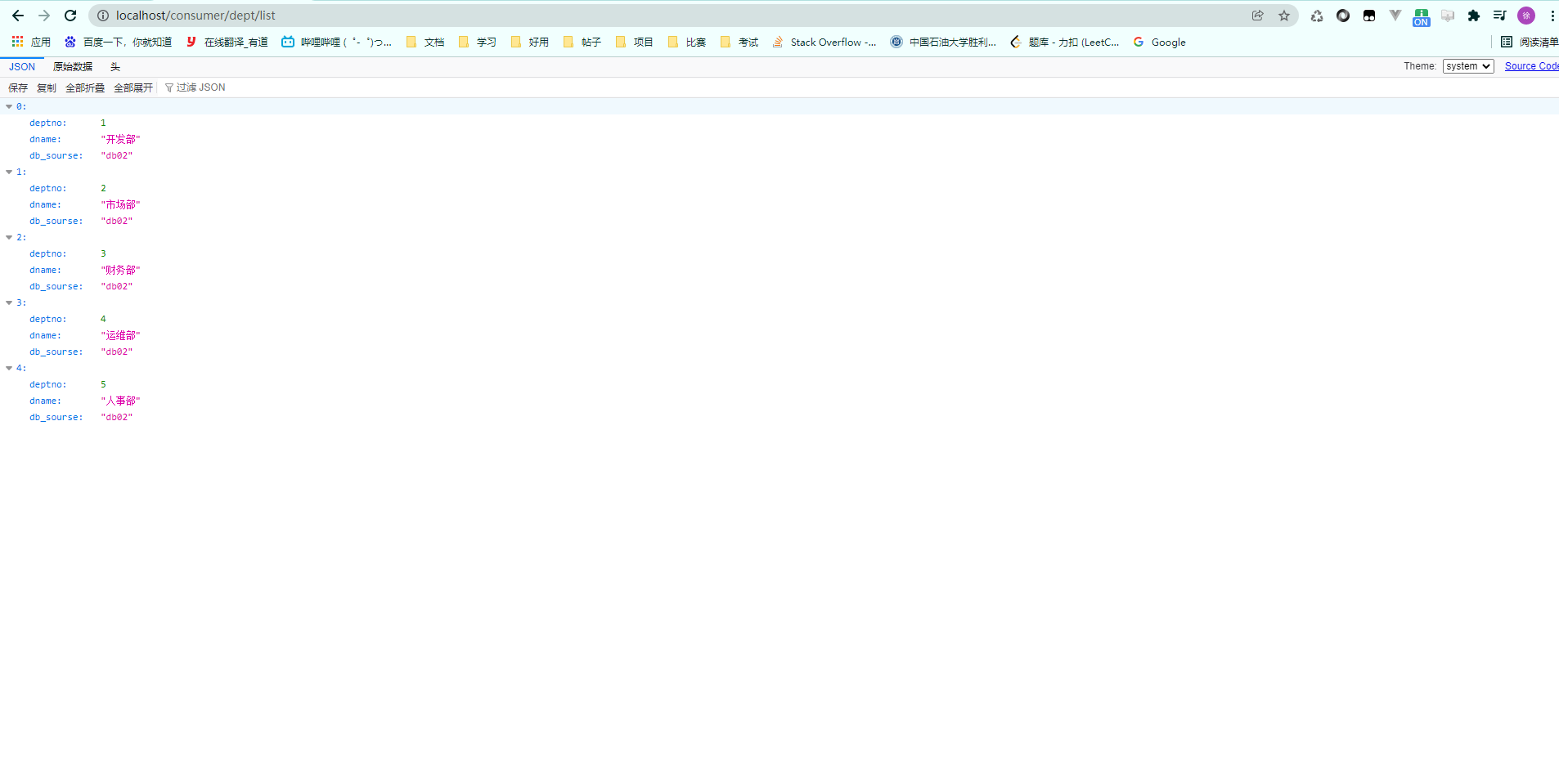The width and height of the screenshot is (1559, 784).
Task: Open the Apps (应用) bookmark shortcut
Action: coord(31,42)
